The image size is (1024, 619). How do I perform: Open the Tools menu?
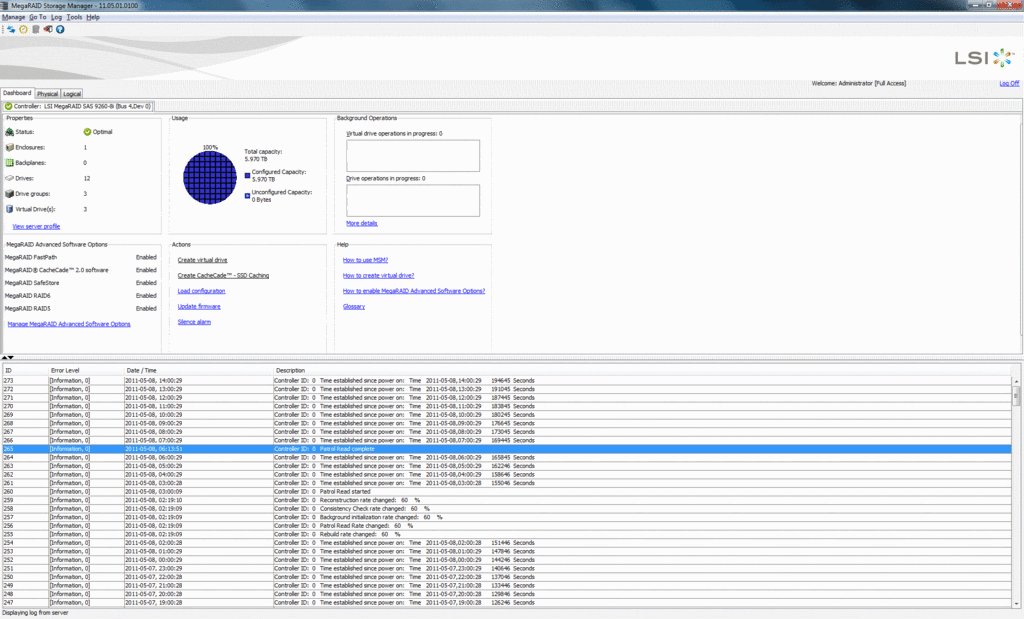(x=74, y=17)
